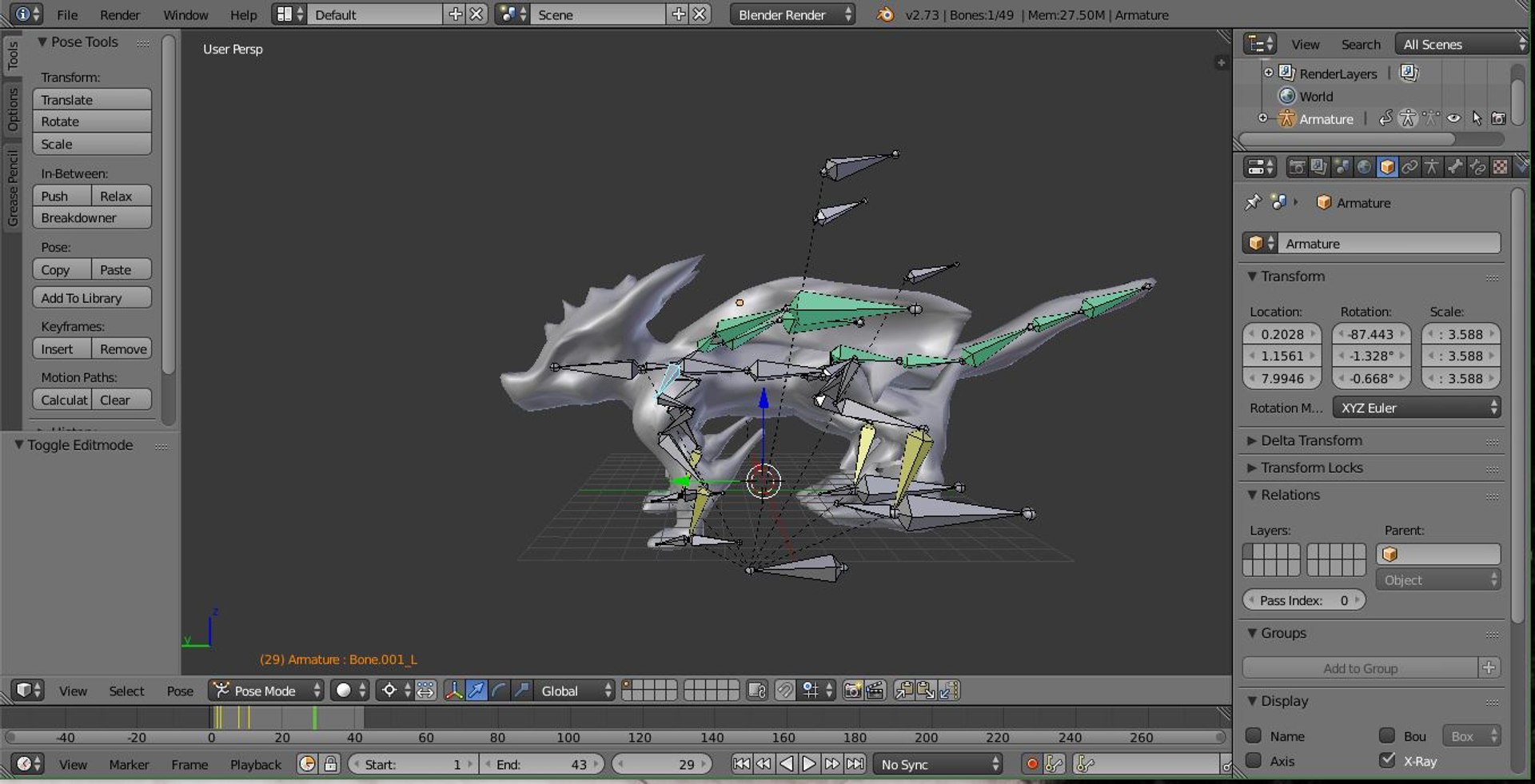Open the Bone Constraints properties tab
The image size is (1535, 784).
point(1477,167)
